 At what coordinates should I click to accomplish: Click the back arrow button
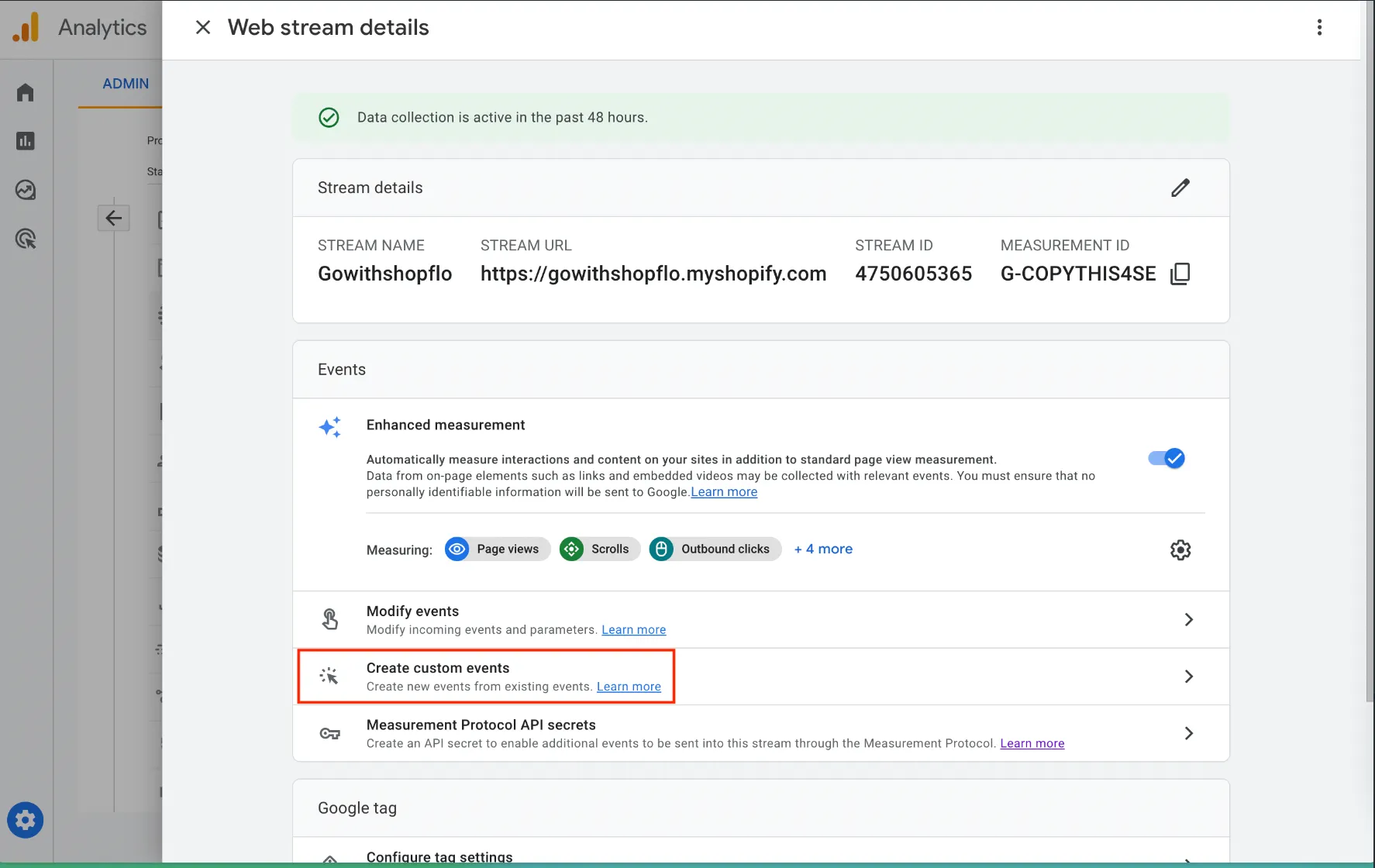(x=113, y=218)
